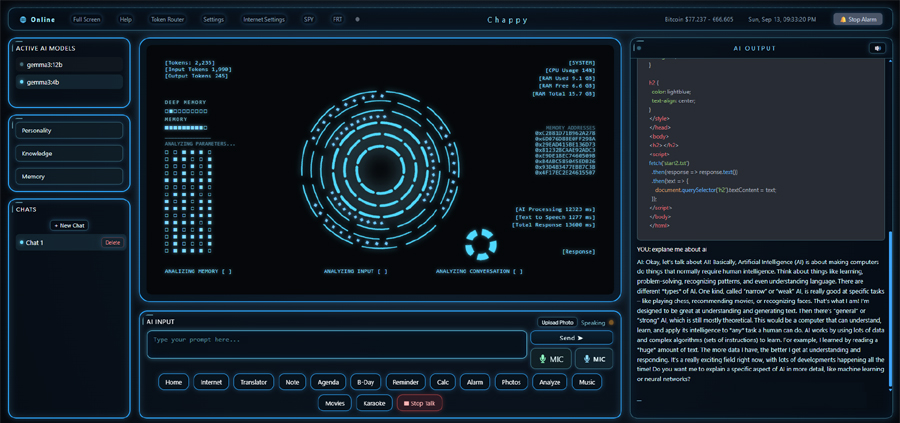Screen dimensions: 900x423
Task: Select the gemma3:12b model
Action: pos(69,64)
